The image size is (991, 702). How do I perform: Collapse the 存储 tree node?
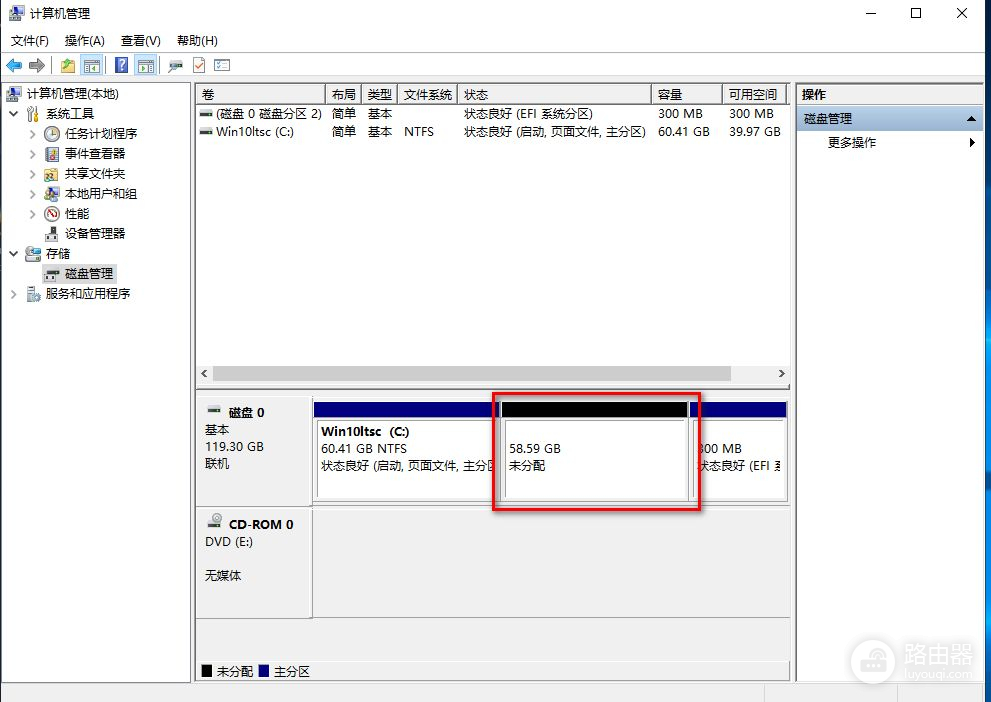14,254
